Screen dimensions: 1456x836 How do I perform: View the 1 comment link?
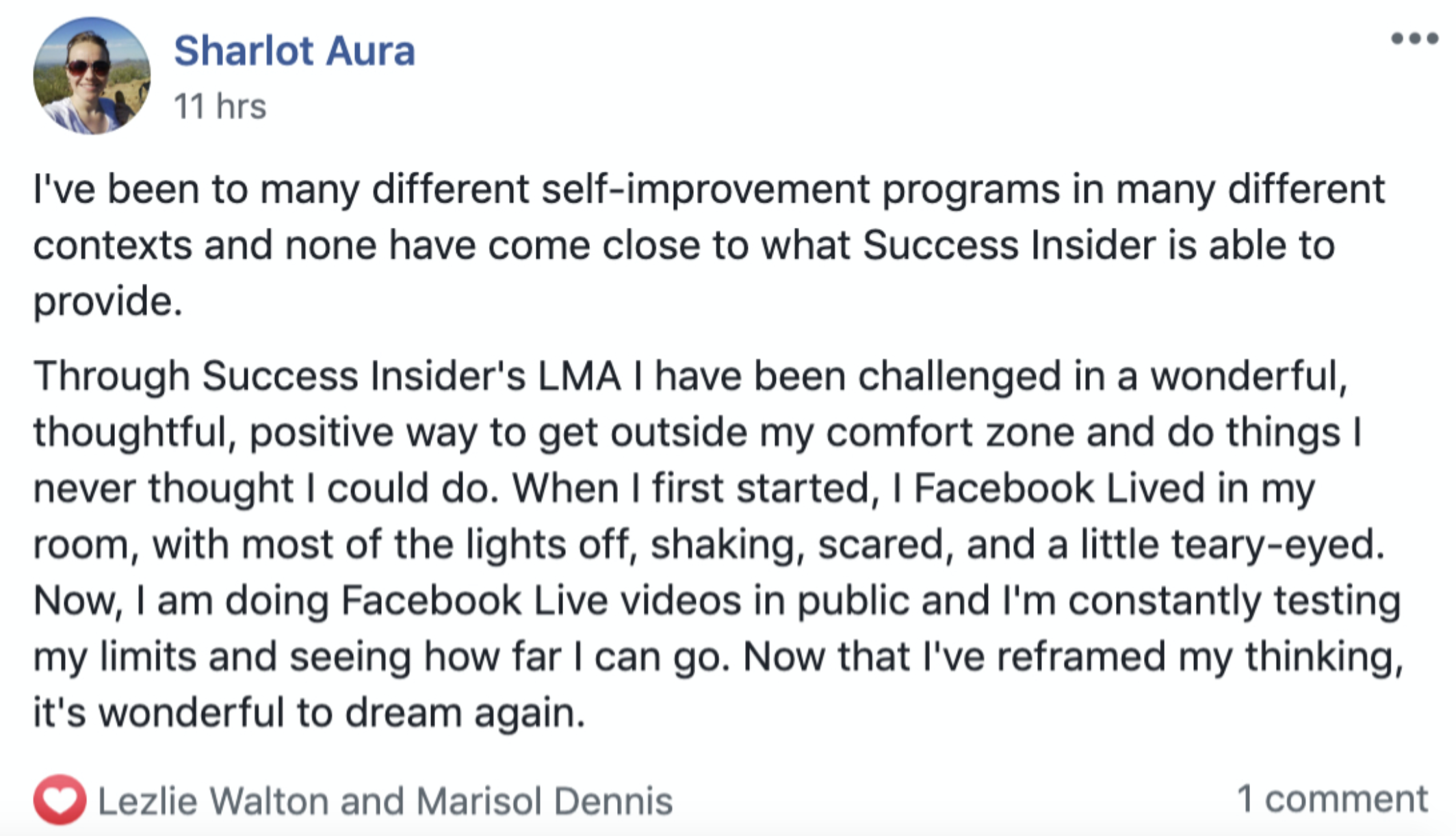pyautogui.click(x=1332, y=798)
